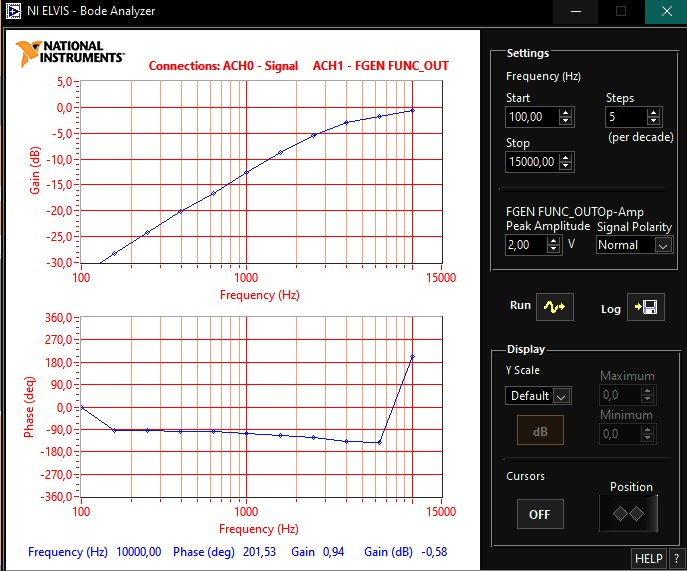The width and height of the screenshot is (687, 571).
Task: Increment the Y Scale Maximum value
Action: (647, 391)
